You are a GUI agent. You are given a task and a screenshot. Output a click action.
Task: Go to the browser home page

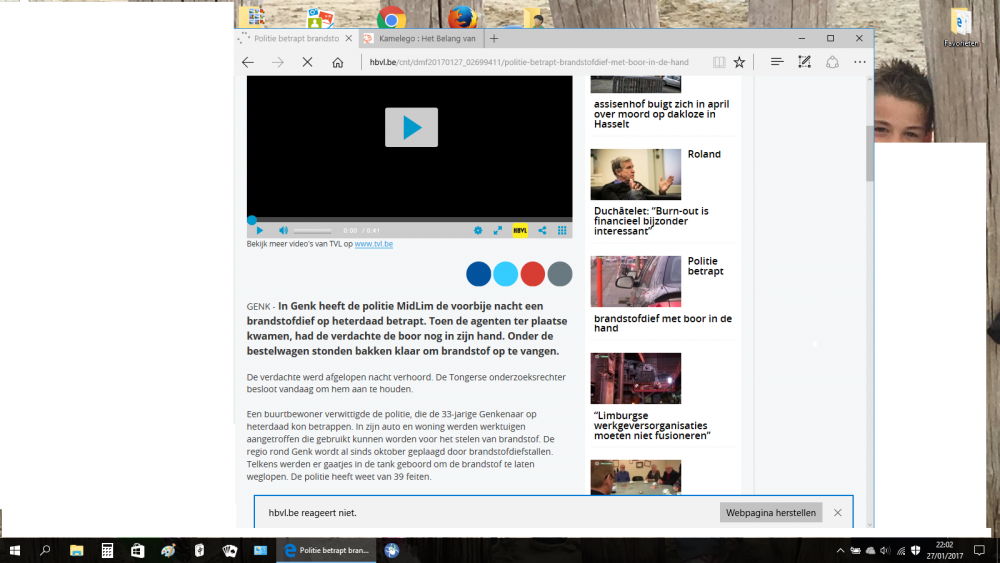pyautogui.click(x=338, y=62)
